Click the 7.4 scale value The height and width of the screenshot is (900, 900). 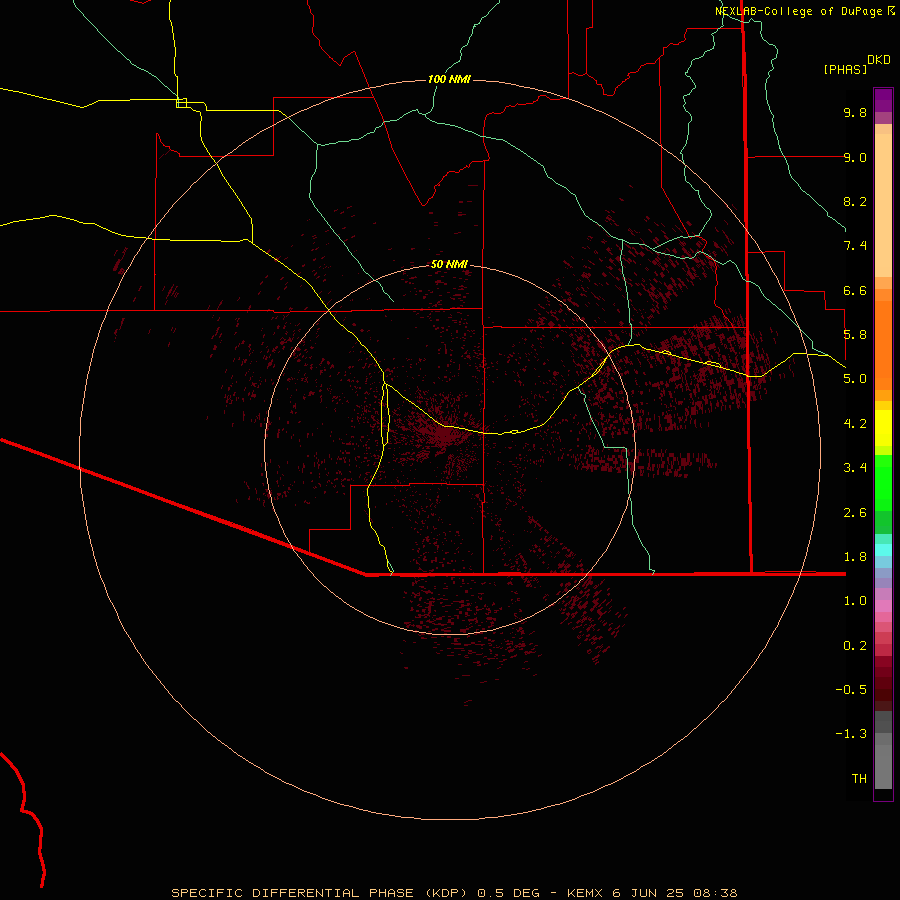[x=855, y=246]
